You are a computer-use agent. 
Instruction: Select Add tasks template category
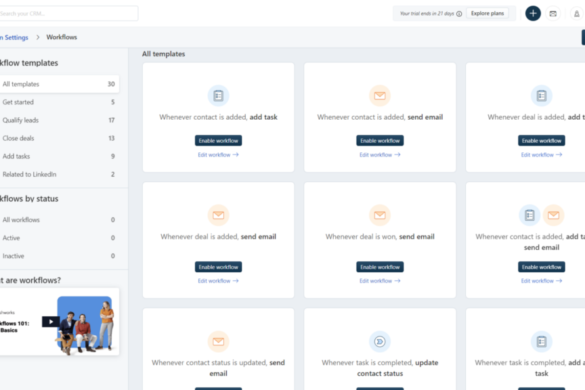[x=59, y=156]
